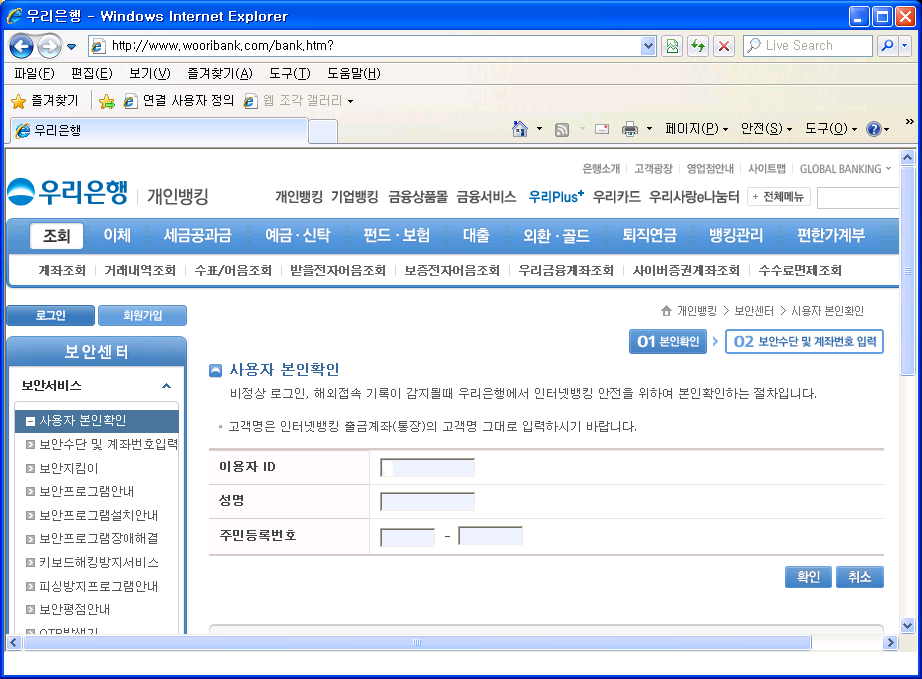The width and height of the screenshot is (922, 679).
Task: Click the horizontal scrollbar right arrow
Action: 890,643
